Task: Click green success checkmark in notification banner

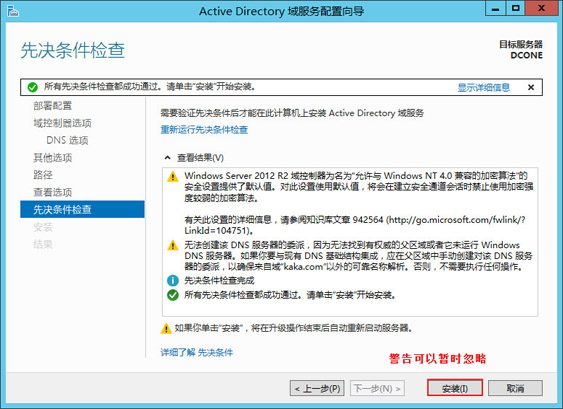Action: [x=32, y=87]
